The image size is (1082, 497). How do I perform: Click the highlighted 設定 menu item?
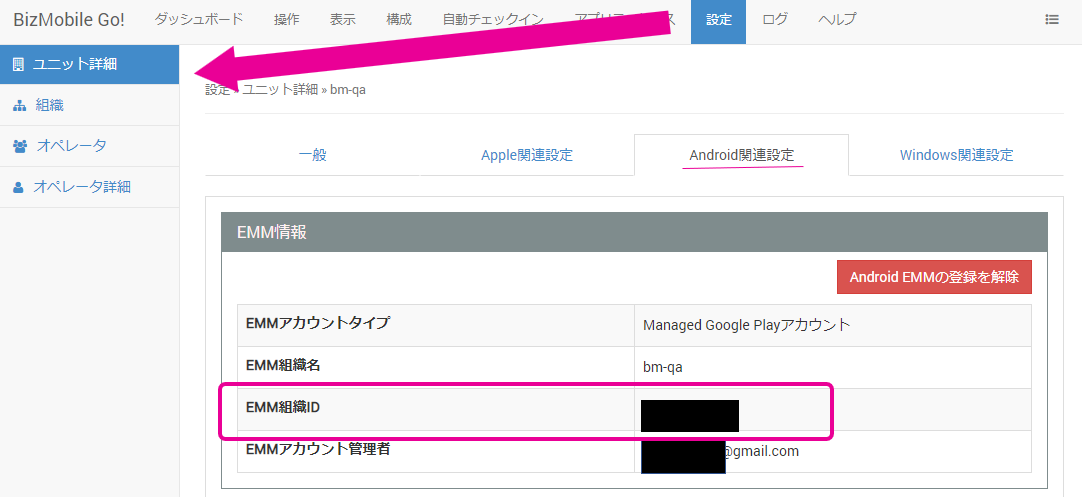tap(718, 19)
